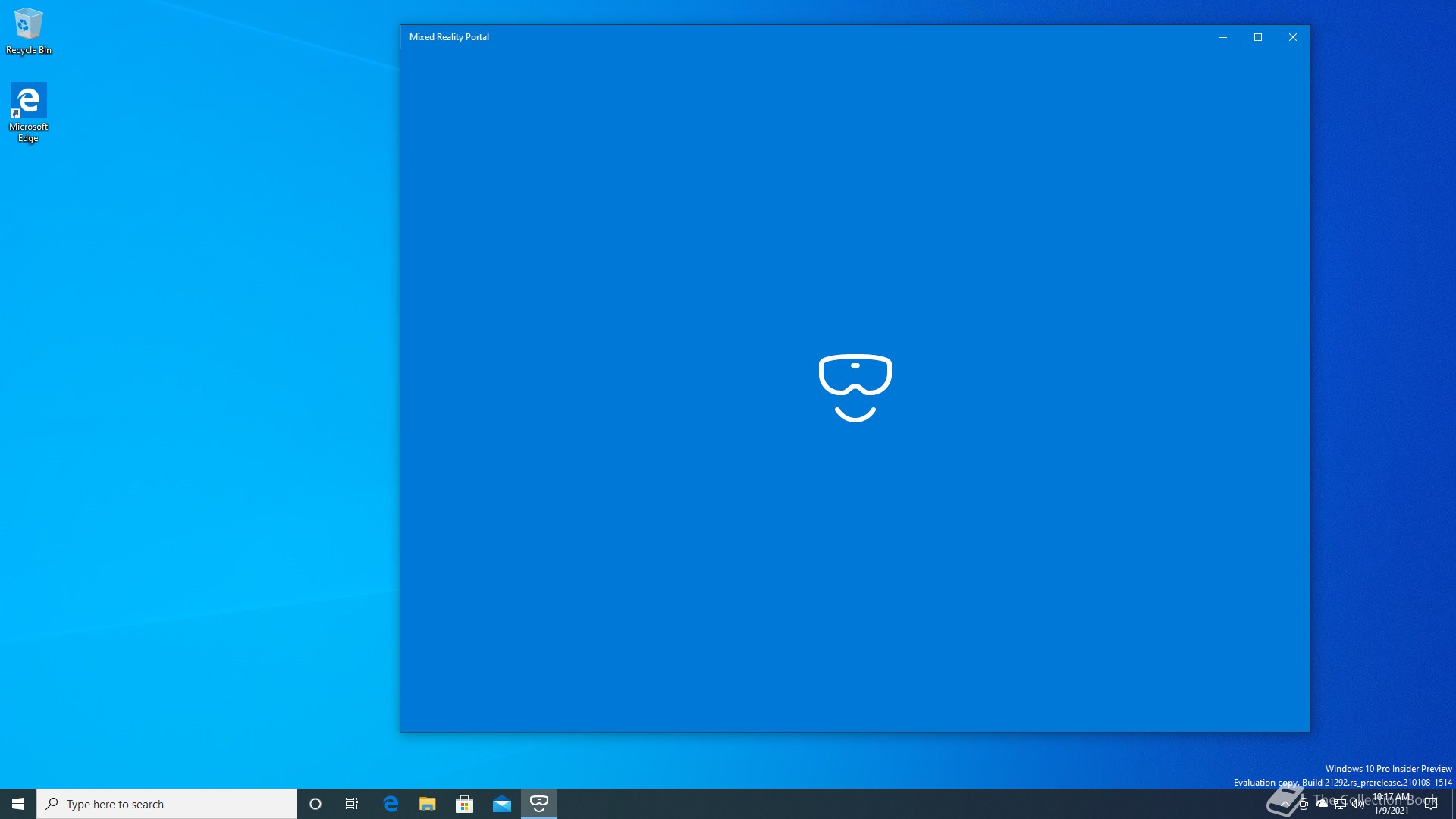Click the taskbar search box
Image resolution: width=1456 pixels, height=819 pixels.
coord(167,804)
